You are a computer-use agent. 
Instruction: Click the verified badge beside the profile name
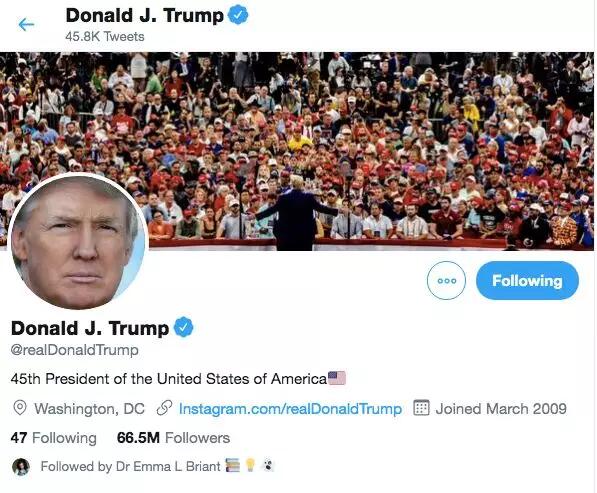click(x=184, y=327)
